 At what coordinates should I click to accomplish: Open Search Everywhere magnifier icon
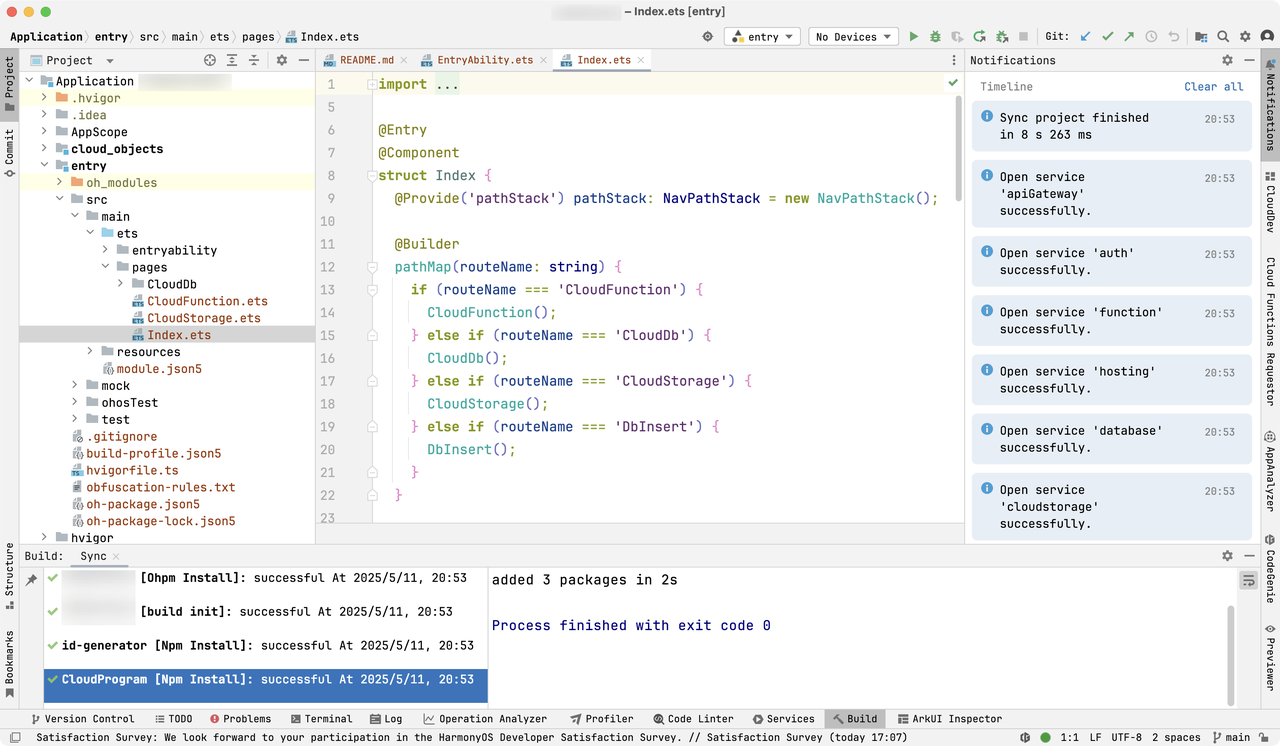pos(1223,37)
